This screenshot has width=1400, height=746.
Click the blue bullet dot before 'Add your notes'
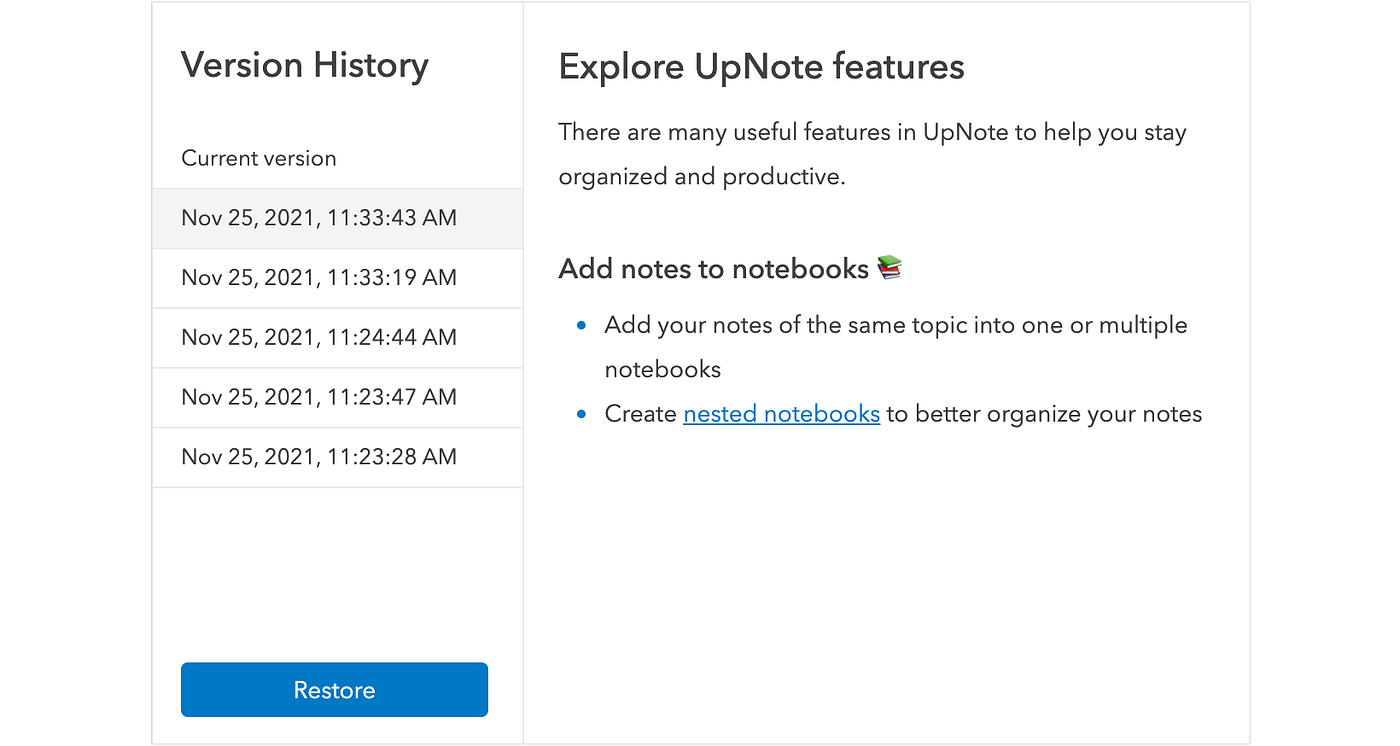[582, 326]
